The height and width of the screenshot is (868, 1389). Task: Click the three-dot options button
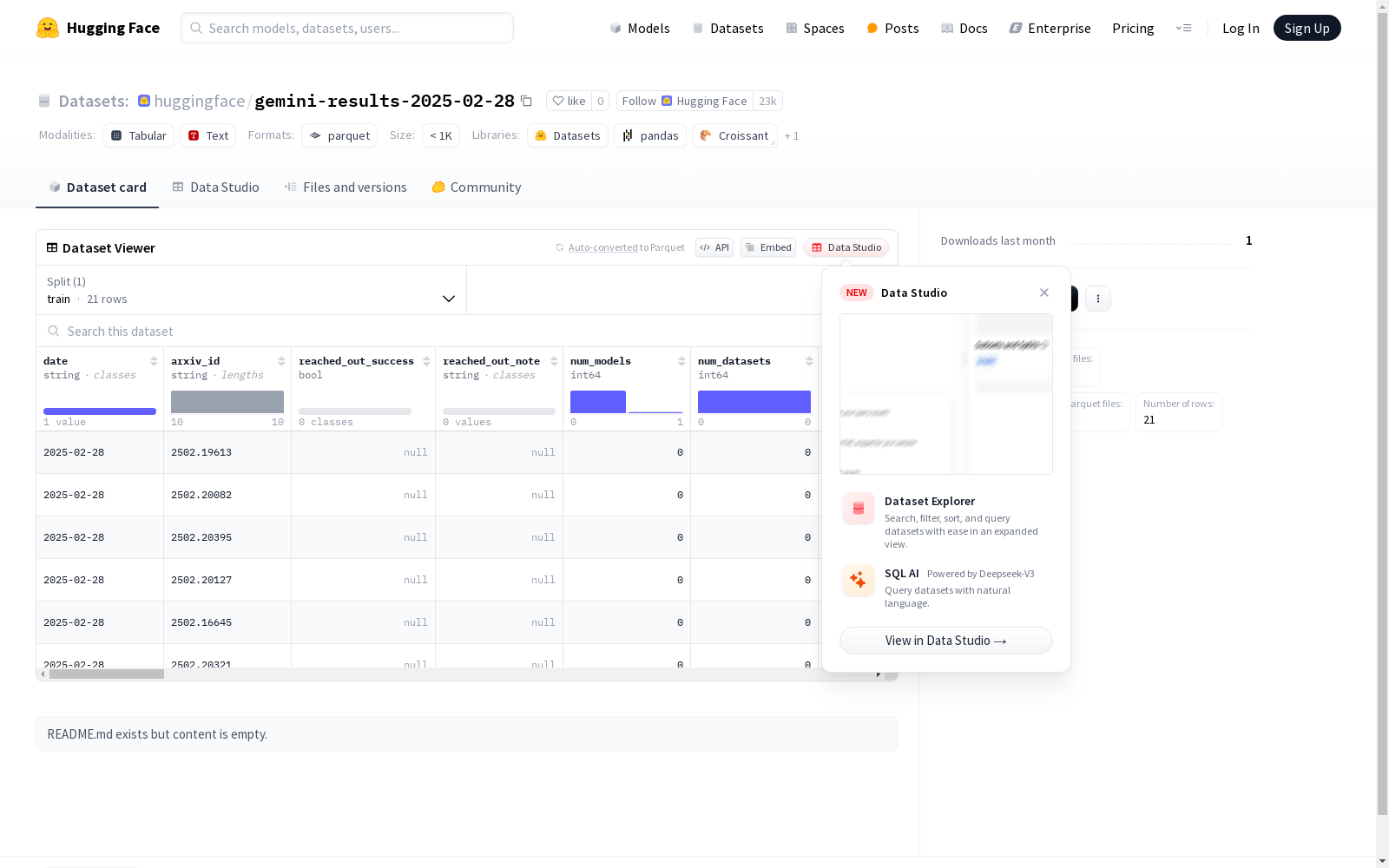[1098, 299]
